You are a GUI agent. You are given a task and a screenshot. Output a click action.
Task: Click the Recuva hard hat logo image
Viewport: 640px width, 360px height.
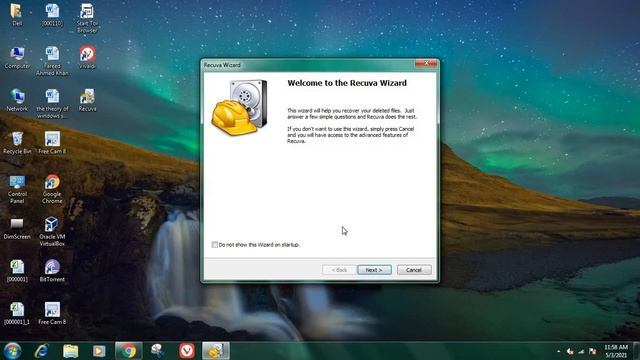click(240, 107)
